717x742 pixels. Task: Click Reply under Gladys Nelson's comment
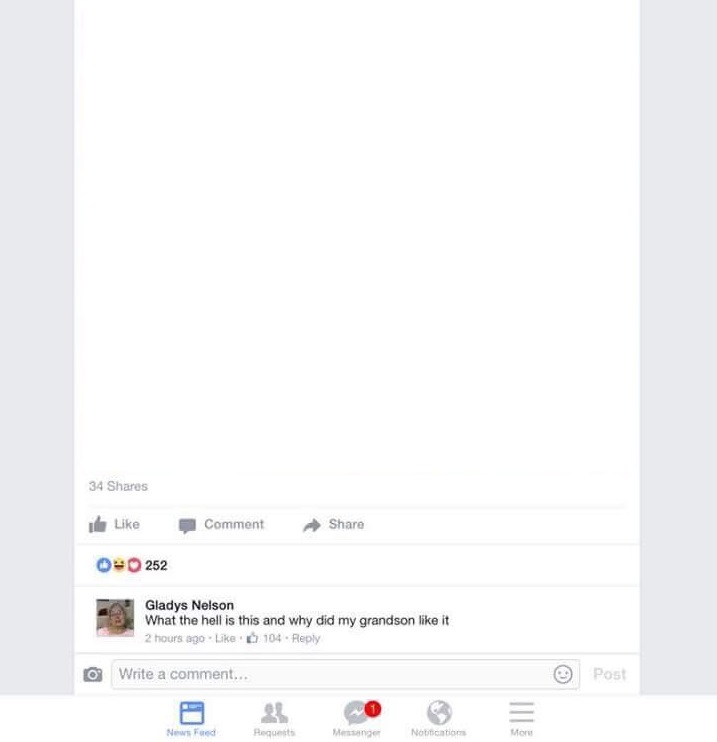(x=306, y=638)
